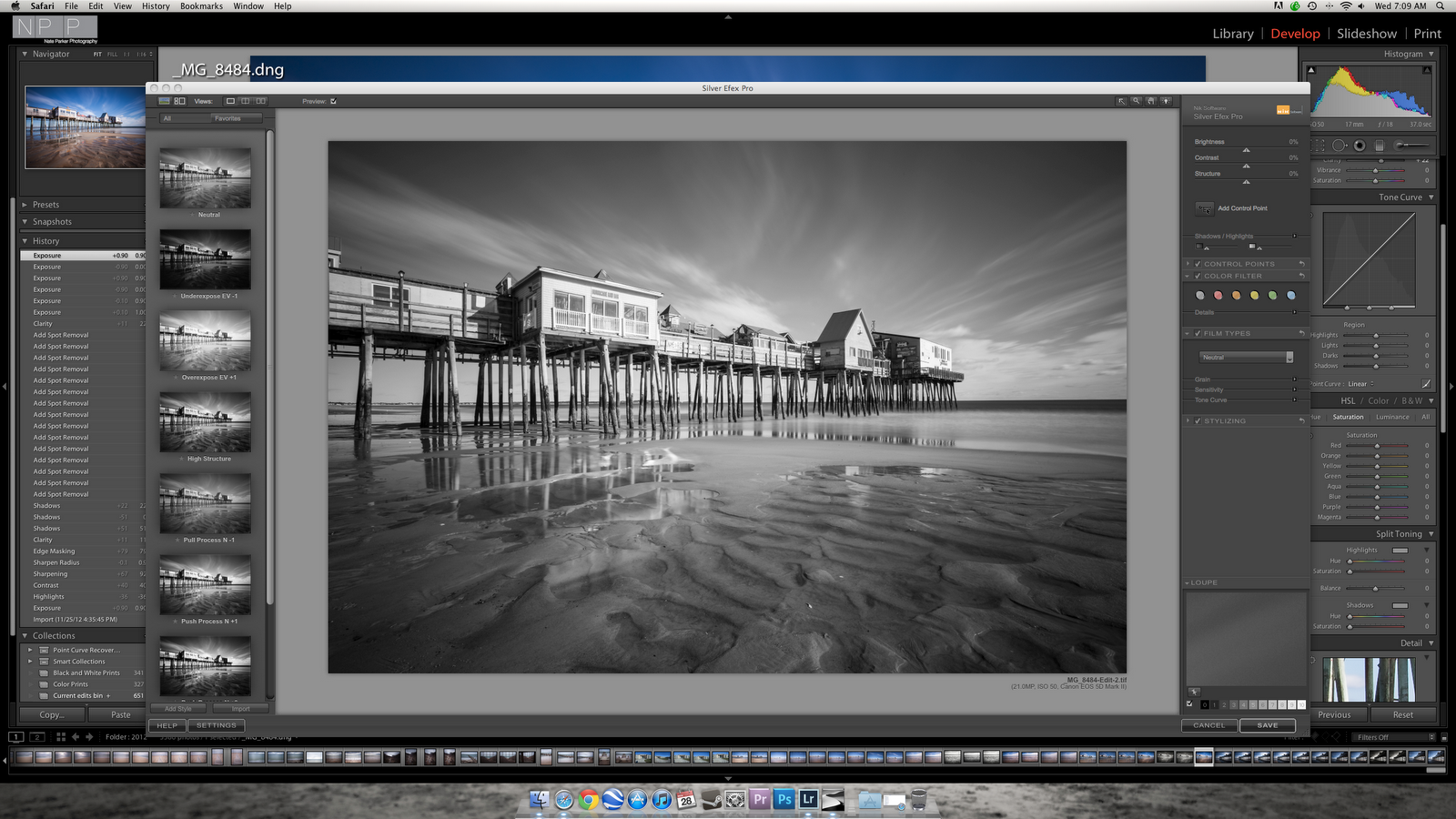Select the zoom magnifier tool in Silver Efex
1456x819 pixels.
1136,101
